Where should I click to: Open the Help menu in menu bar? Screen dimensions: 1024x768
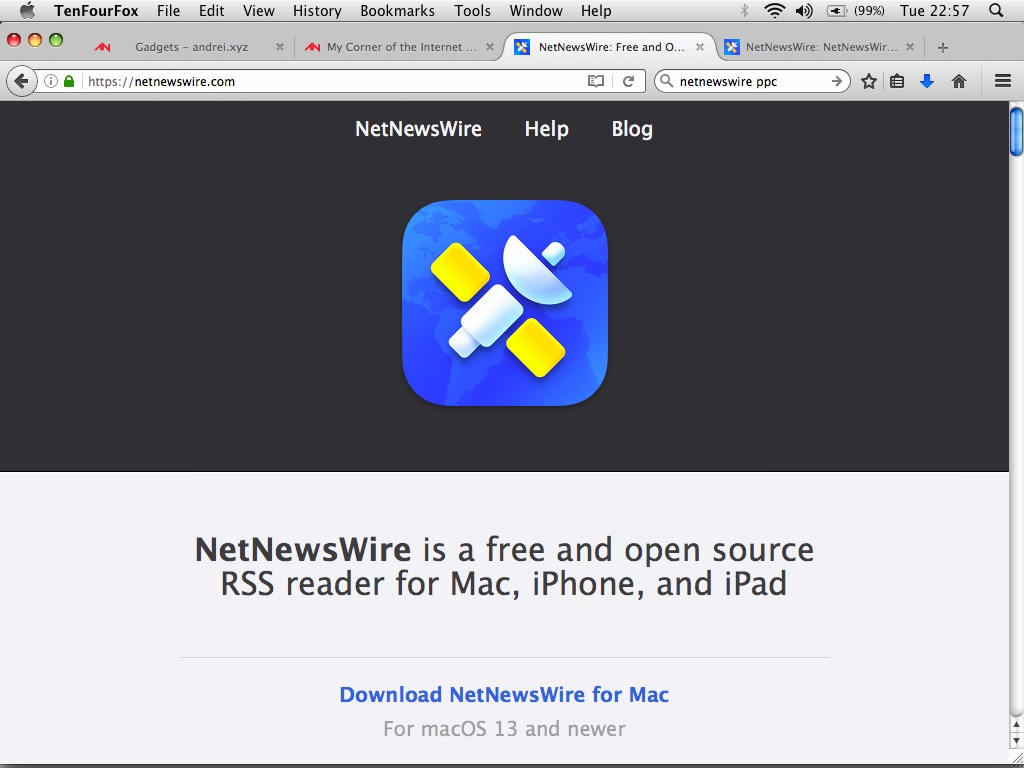point(596,10)
